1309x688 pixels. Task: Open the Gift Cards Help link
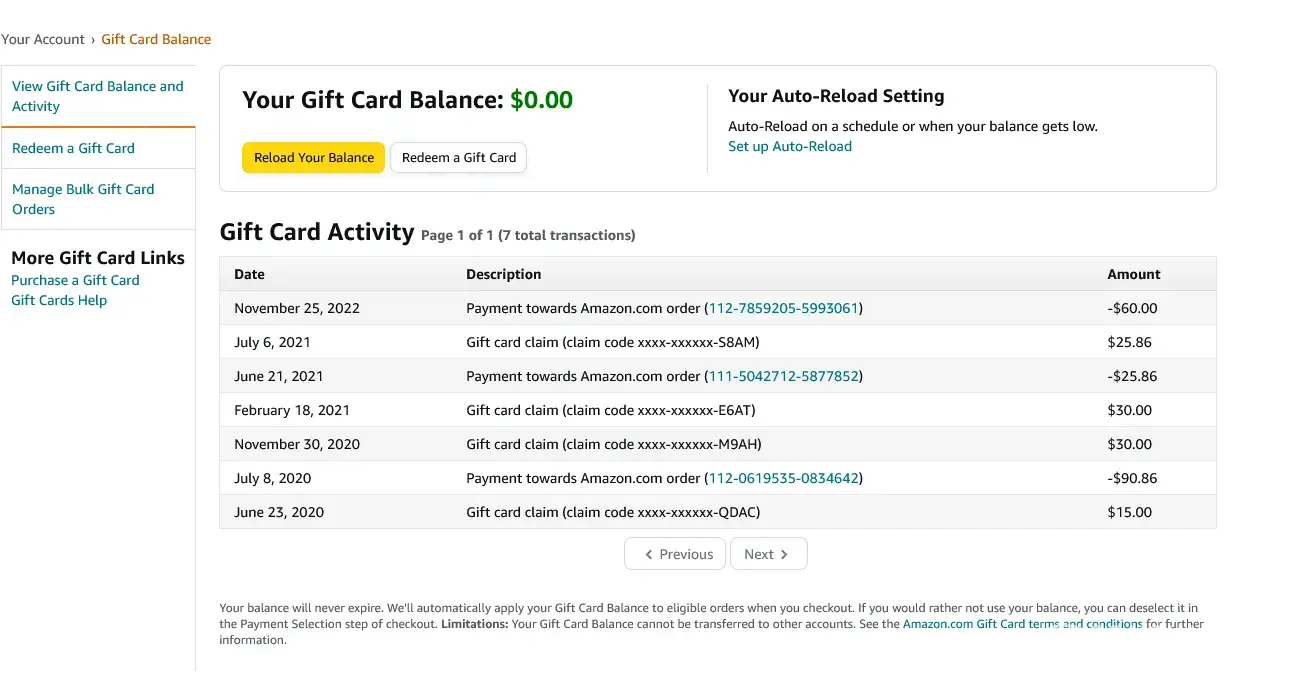59,300
